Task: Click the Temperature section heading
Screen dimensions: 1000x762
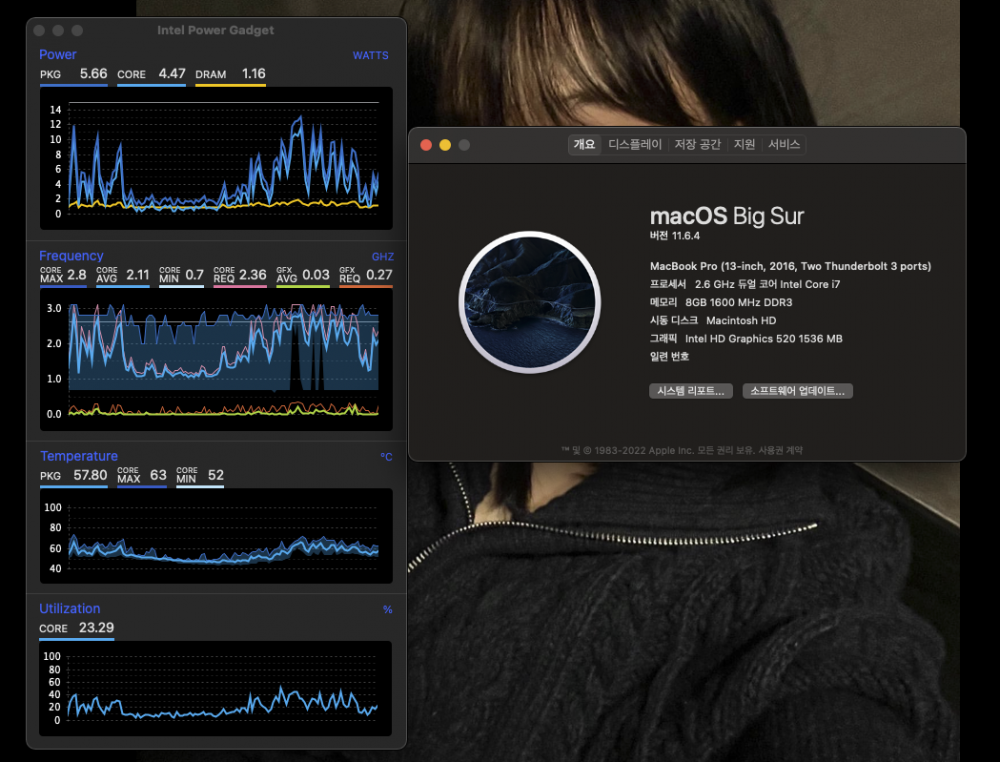Action: [x=78, y=456]
